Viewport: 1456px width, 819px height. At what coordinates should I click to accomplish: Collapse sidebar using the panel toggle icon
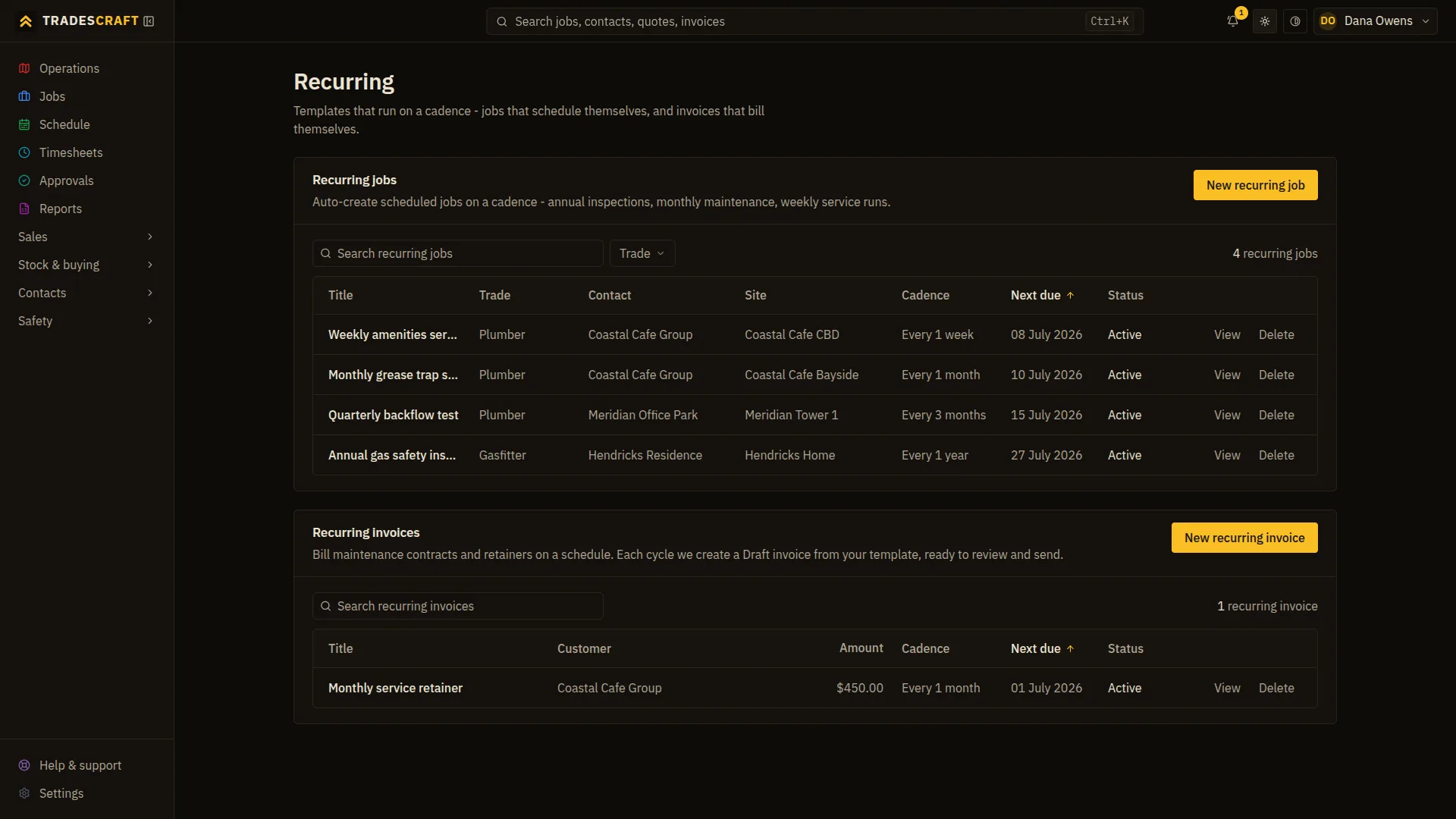149,21
